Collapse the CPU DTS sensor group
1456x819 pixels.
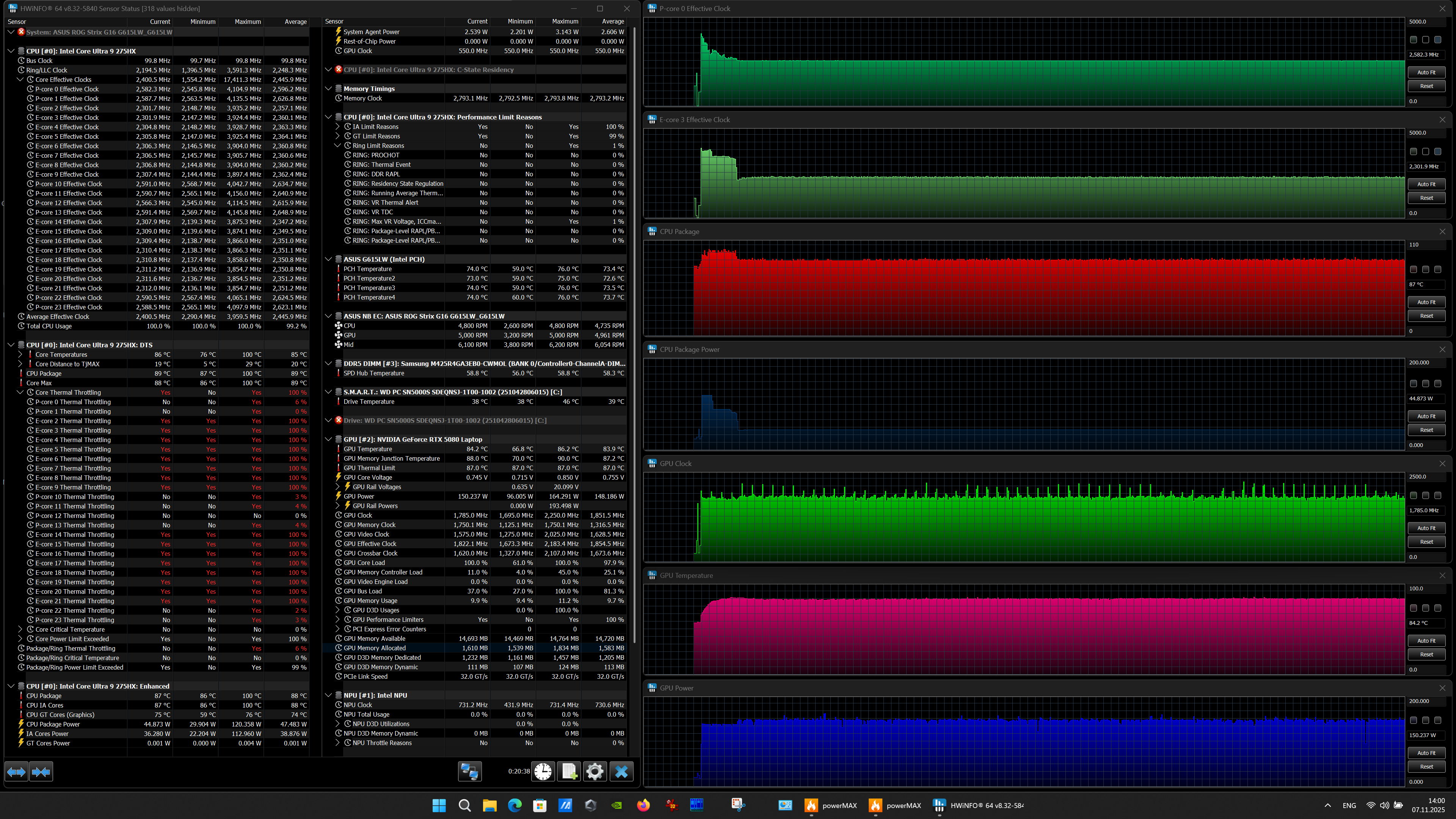pos(11,345)
